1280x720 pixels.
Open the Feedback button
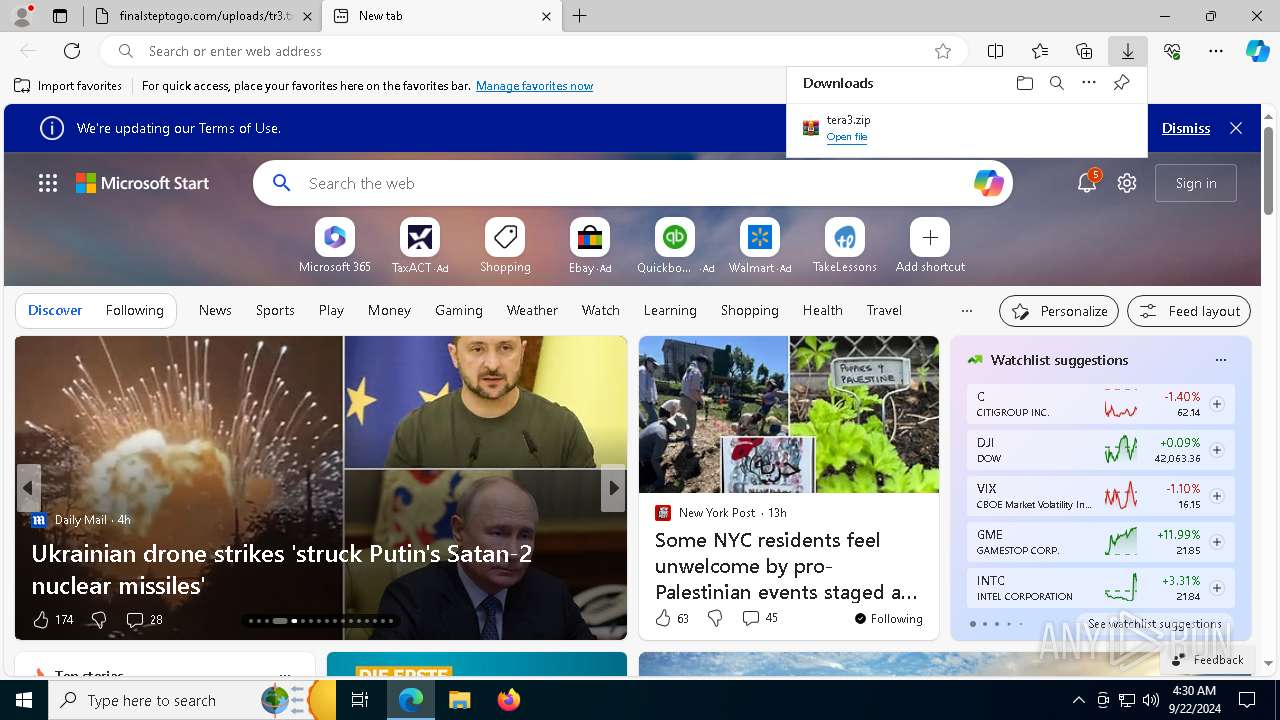(1207, 659)
